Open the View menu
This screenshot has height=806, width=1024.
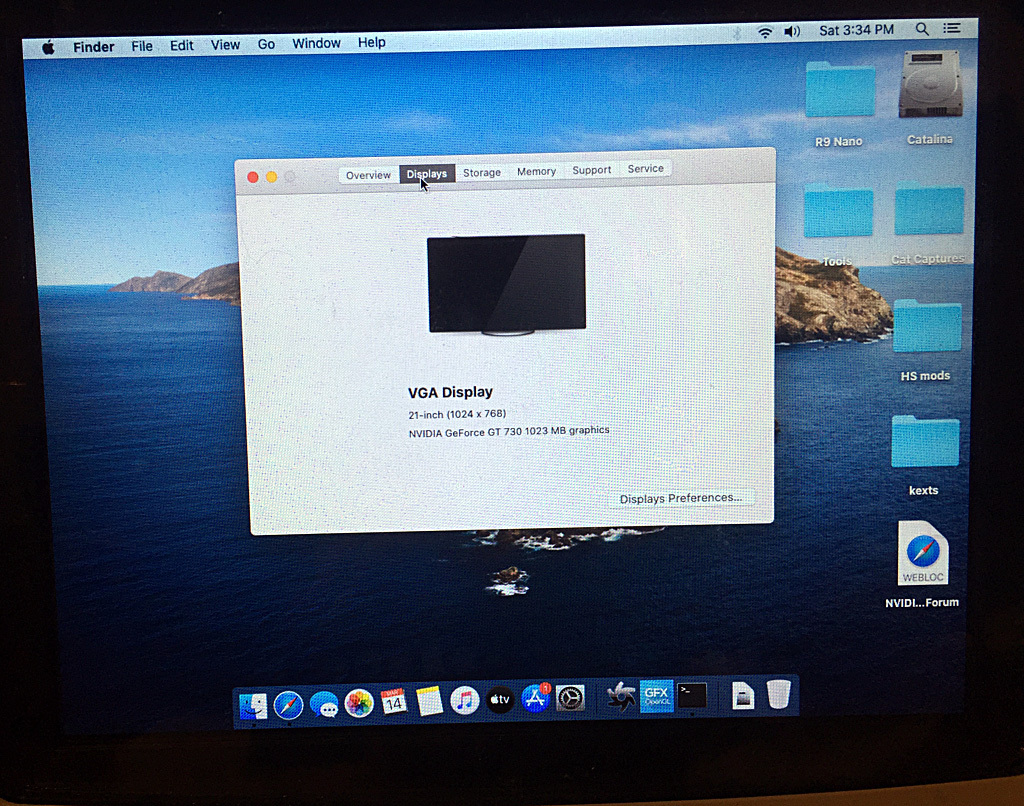[225, 44]
